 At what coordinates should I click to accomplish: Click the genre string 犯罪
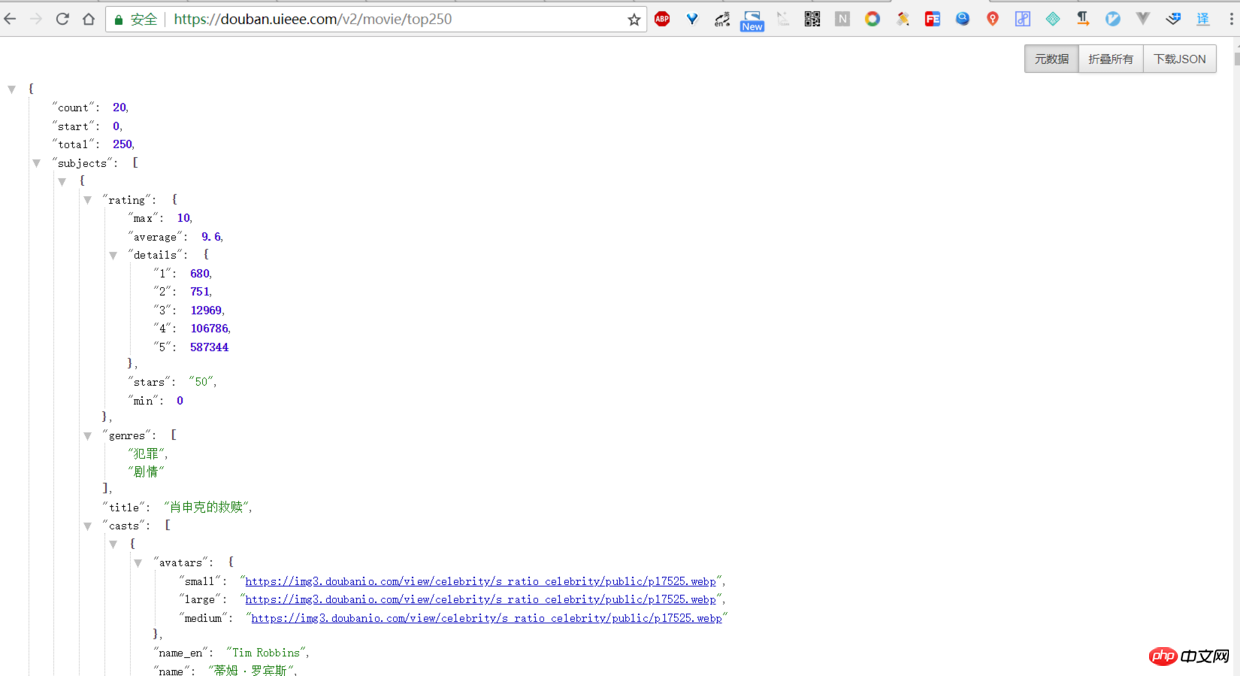point(147,453)
